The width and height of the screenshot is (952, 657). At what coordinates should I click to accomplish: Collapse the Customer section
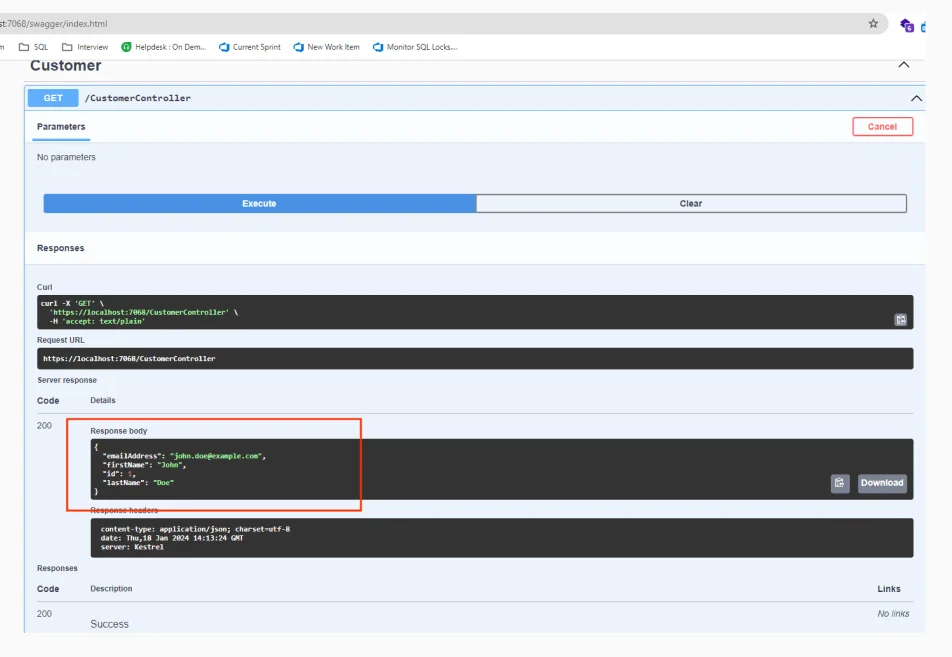tap(903, 64)
